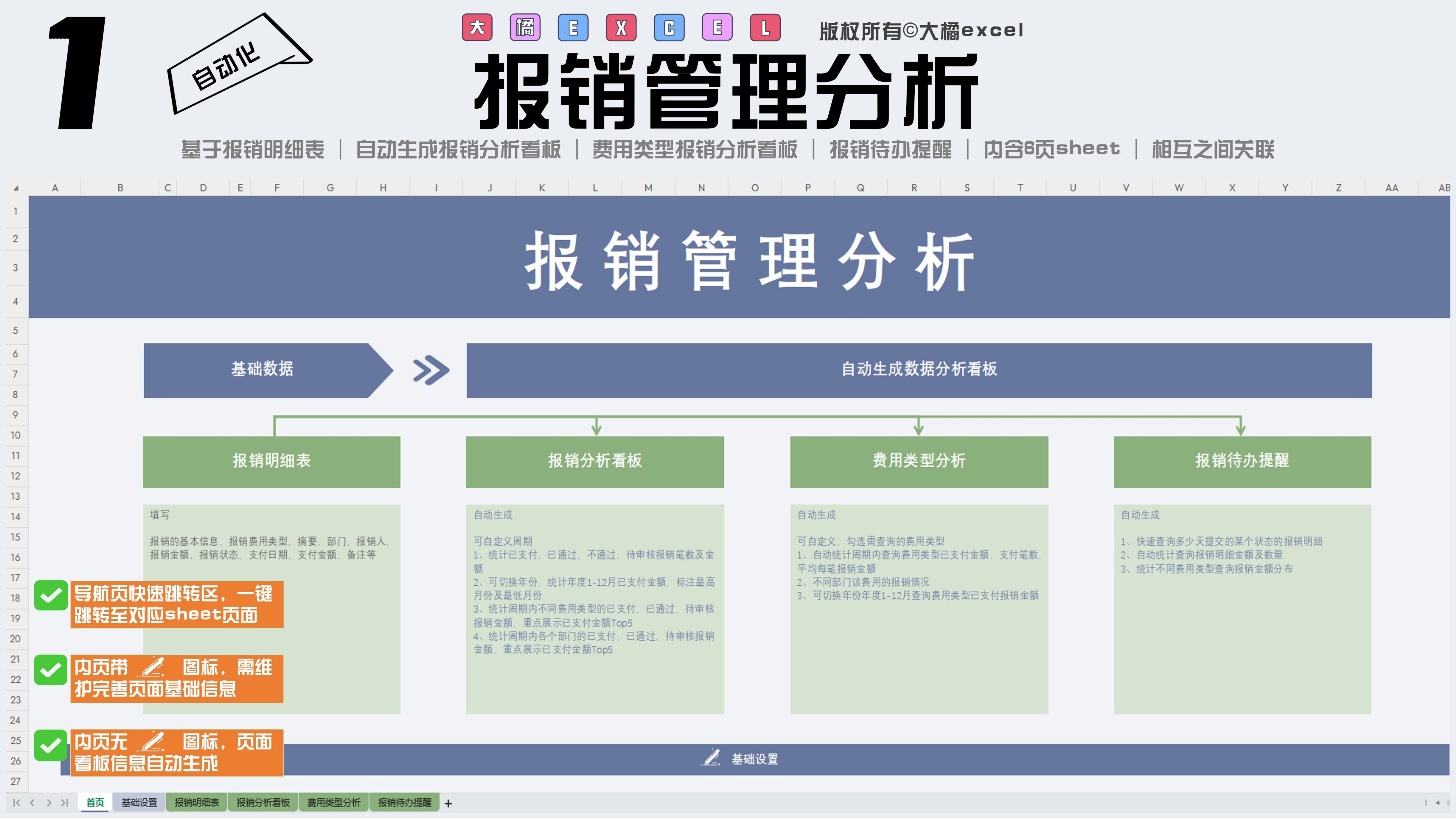
Task: Click green checkmark beside 内页带图标
Action: [x=51, y=670]
